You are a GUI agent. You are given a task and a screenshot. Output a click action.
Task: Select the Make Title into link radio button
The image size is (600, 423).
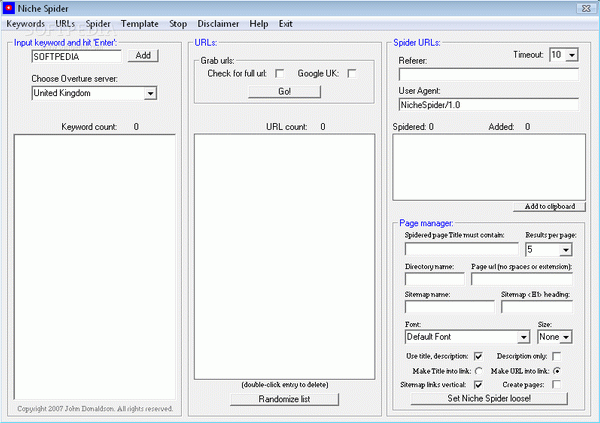point(479,371)
